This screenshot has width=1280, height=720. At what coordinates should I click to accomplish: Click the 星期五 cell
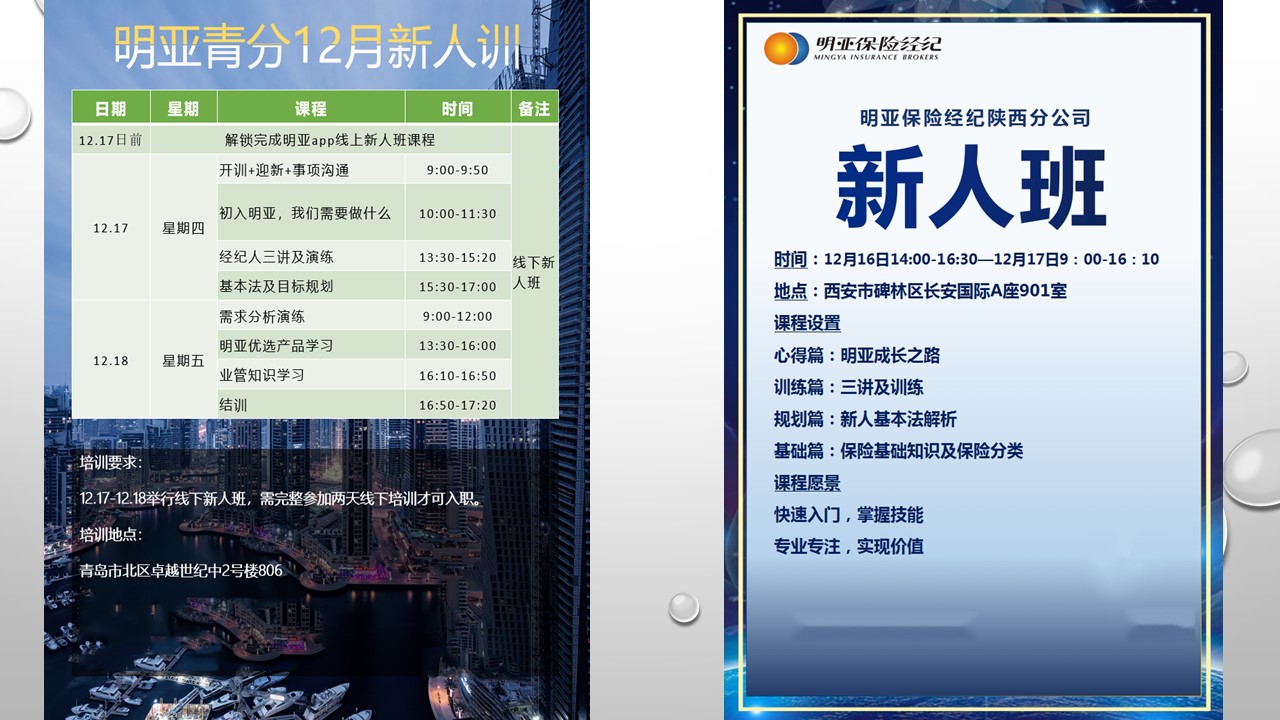click(x=184, y=360)
